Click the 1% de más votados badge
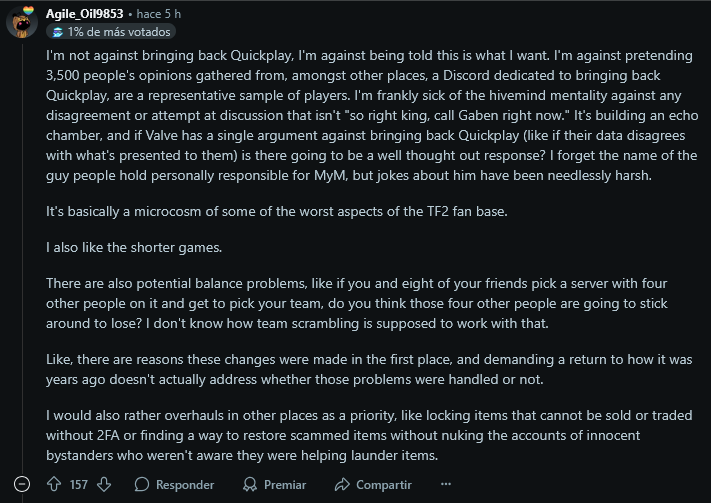711x503 pixels. pyautogui.click(x=111, y=32)
